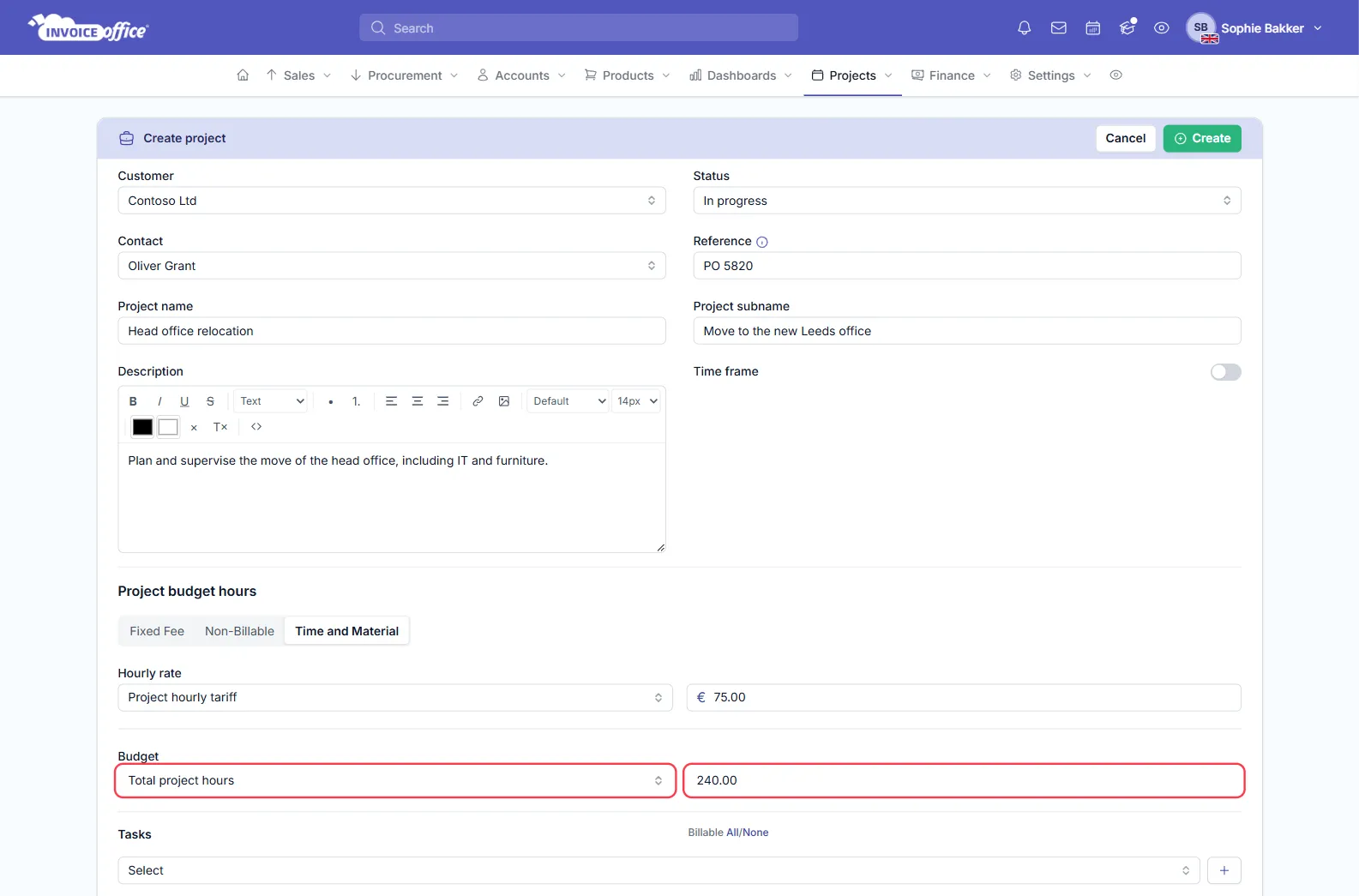Click the green Create button
Screen dimensions: 1359x896
1202,138
